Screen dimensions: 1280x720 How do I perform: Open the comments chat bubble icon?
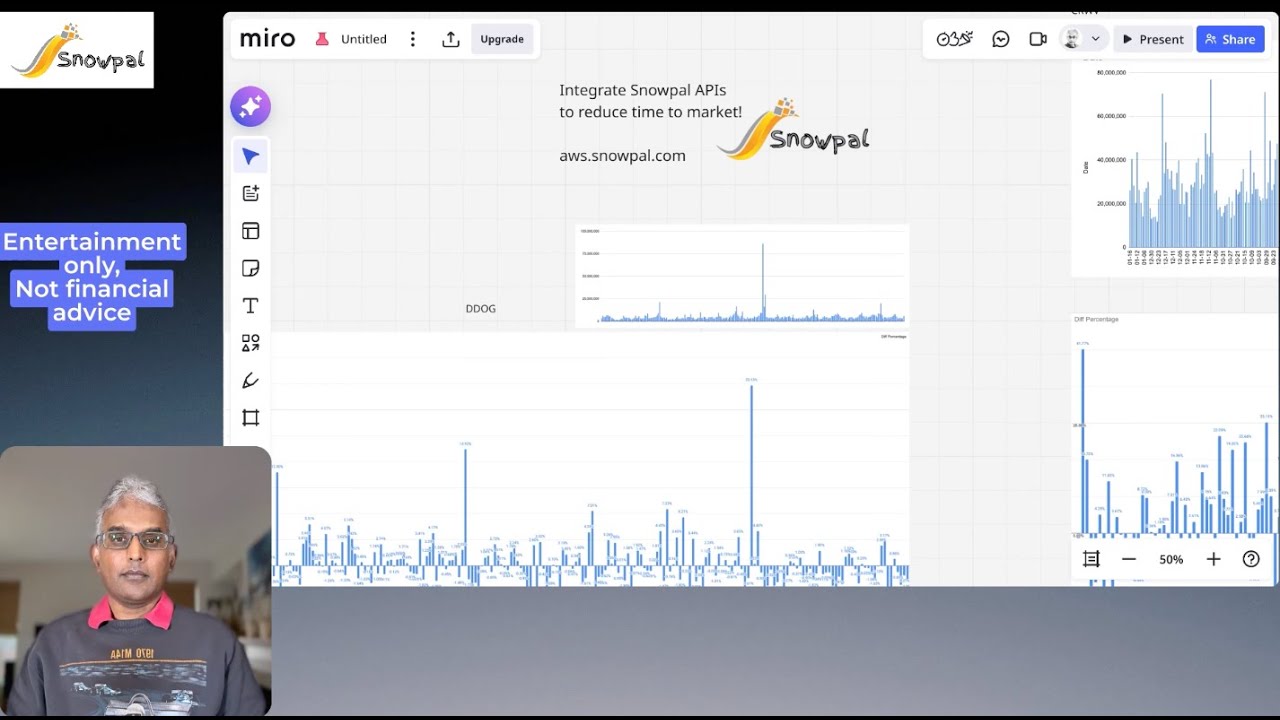pos(1001,39)
